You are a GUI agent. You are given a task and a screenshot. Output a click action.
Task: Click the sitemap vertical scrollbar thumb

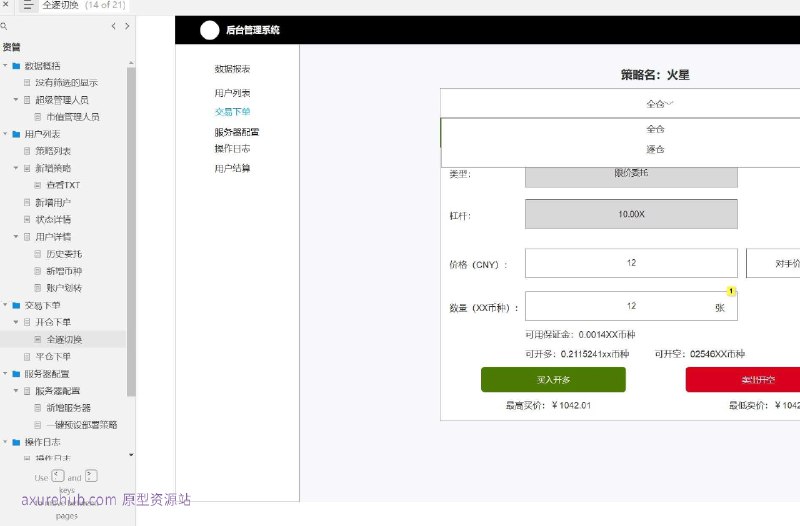[x=131, y=232]
